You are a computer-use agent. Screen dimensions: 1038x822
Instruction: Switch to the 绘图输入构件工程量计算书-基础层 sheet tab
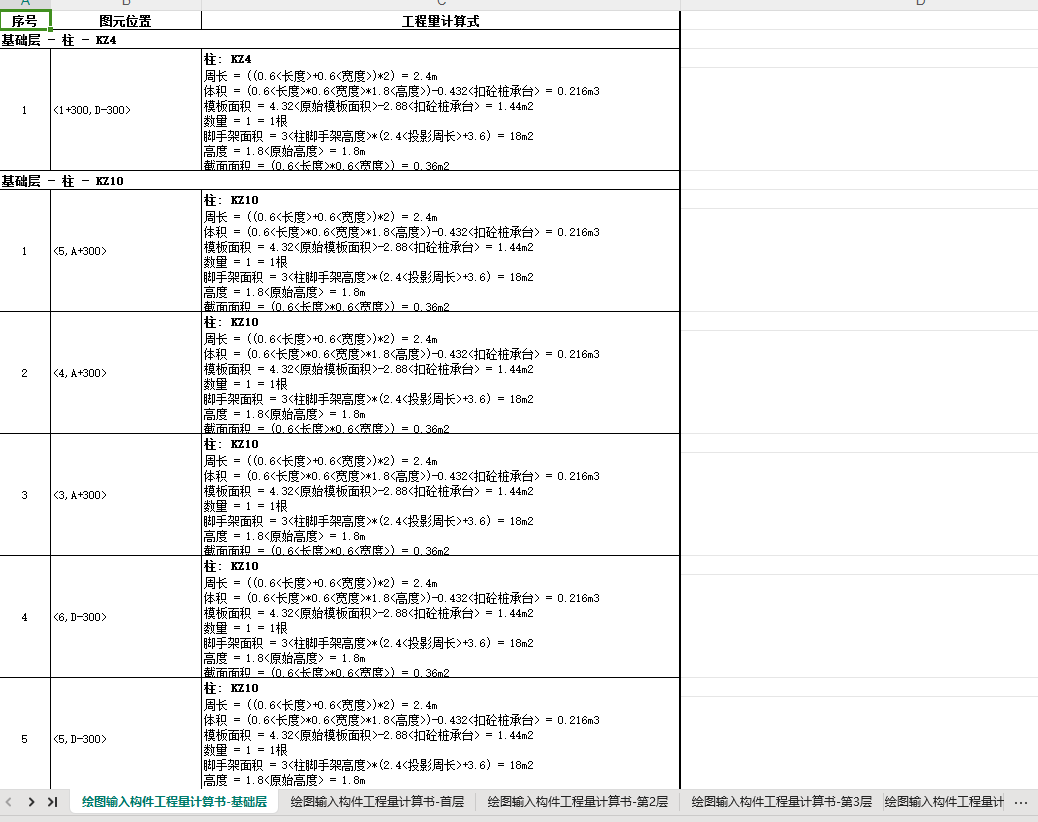(x=174, y=802)
